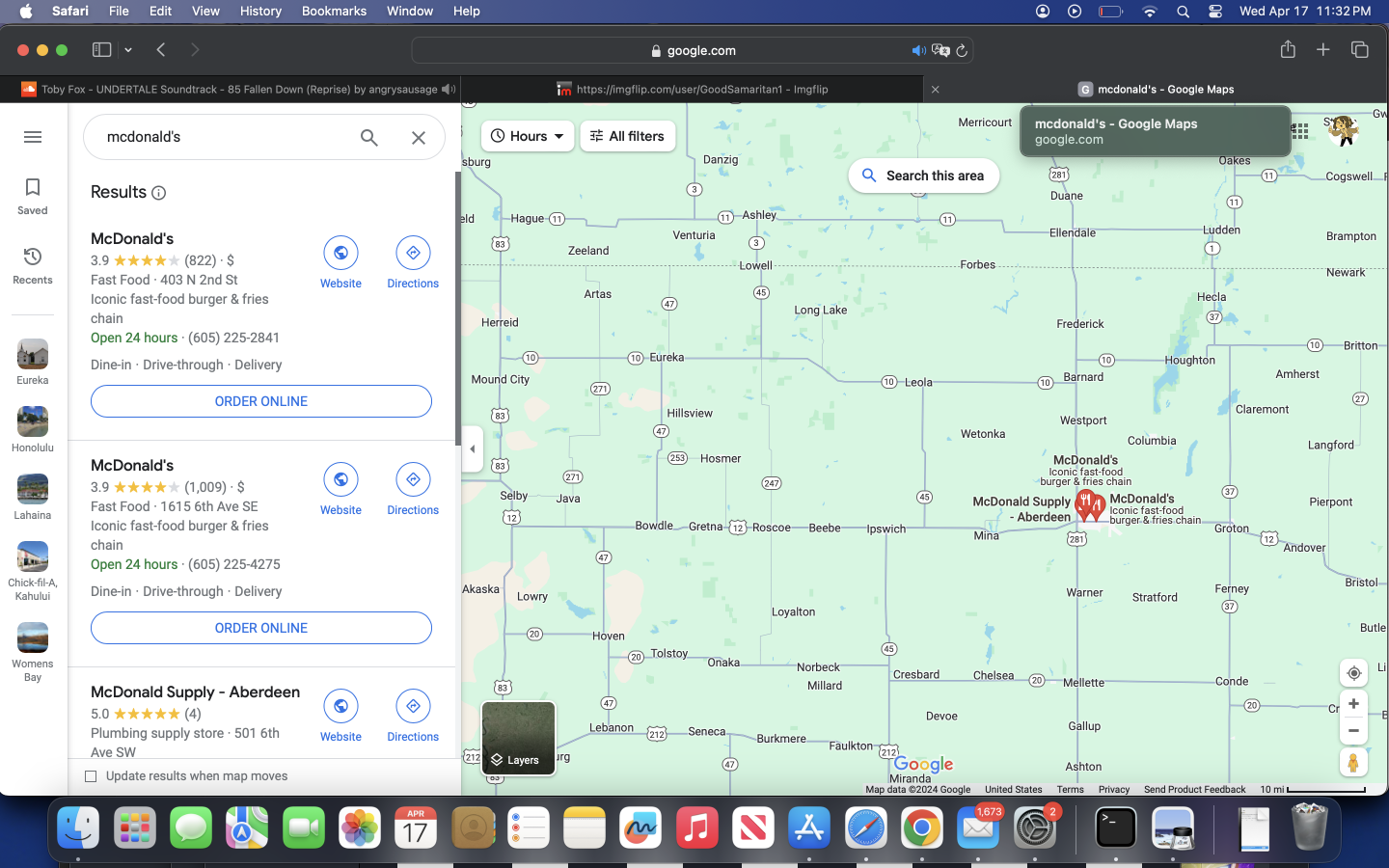Open Google apps grid
Screen dimensions: 1389x868
point(1300,131)
